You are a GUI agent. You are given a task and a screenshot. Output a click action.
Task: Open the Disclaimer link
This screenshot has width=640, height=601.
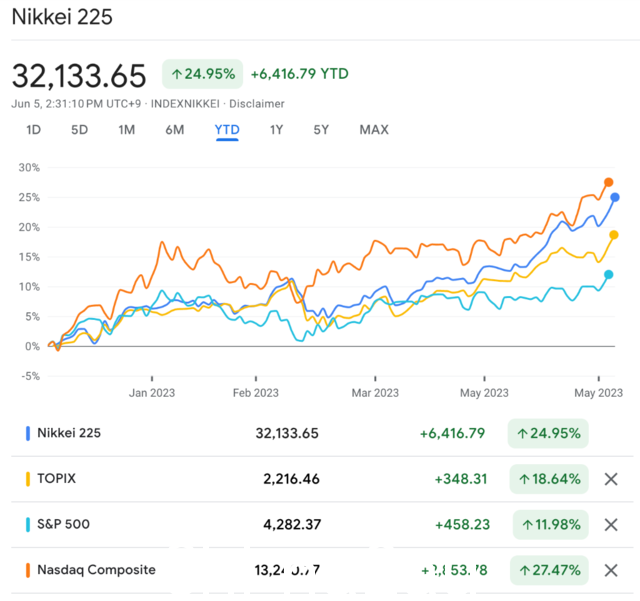click(257, 104)
